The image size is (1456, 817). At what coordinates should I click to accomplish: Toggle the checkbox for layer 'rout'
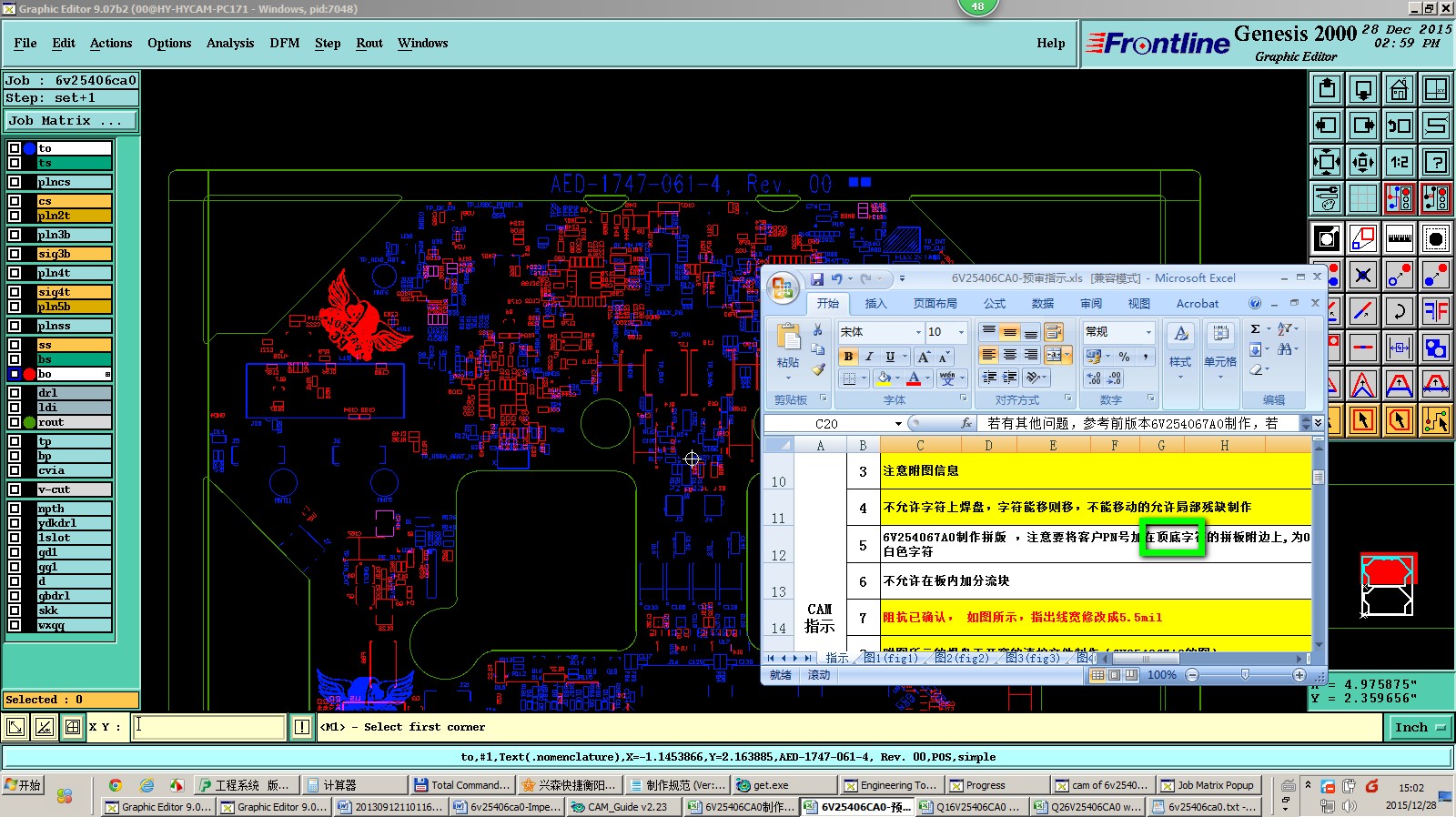tap(15, 422)
